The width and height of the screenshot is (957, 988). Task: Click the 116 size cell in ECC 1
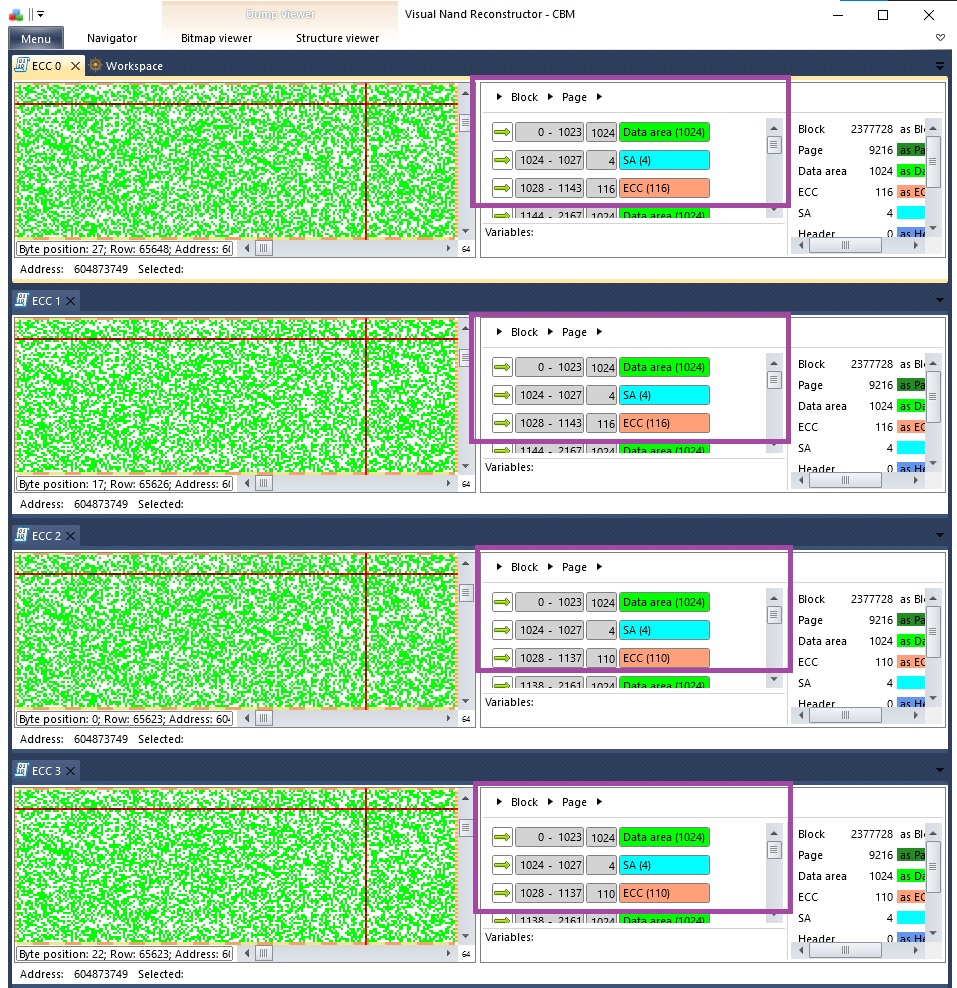[602, 423]
